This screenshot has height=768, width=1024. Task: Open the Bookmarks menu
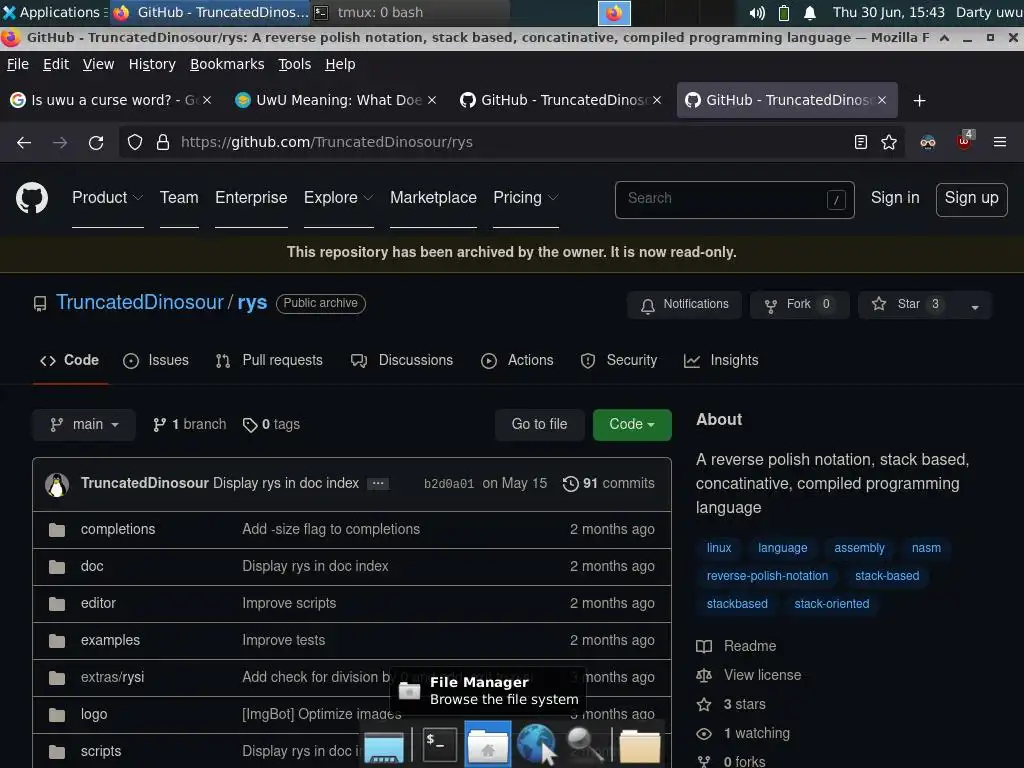pyautogui.click(x=227, y=64)
